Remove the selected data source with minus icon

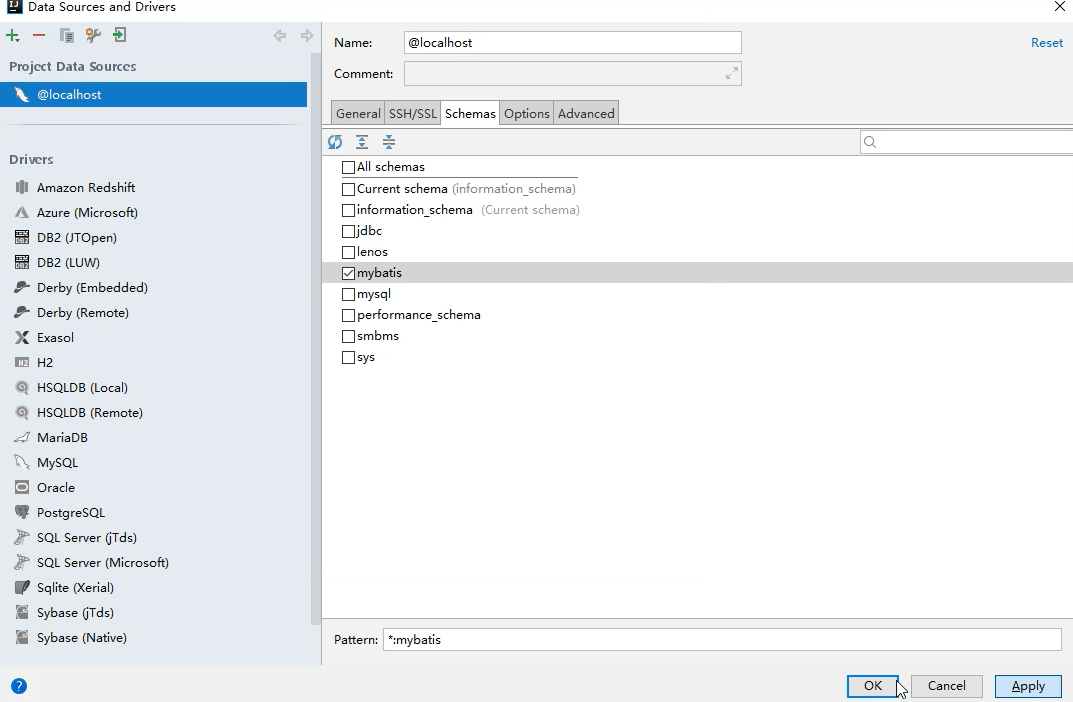click(39, 36)
